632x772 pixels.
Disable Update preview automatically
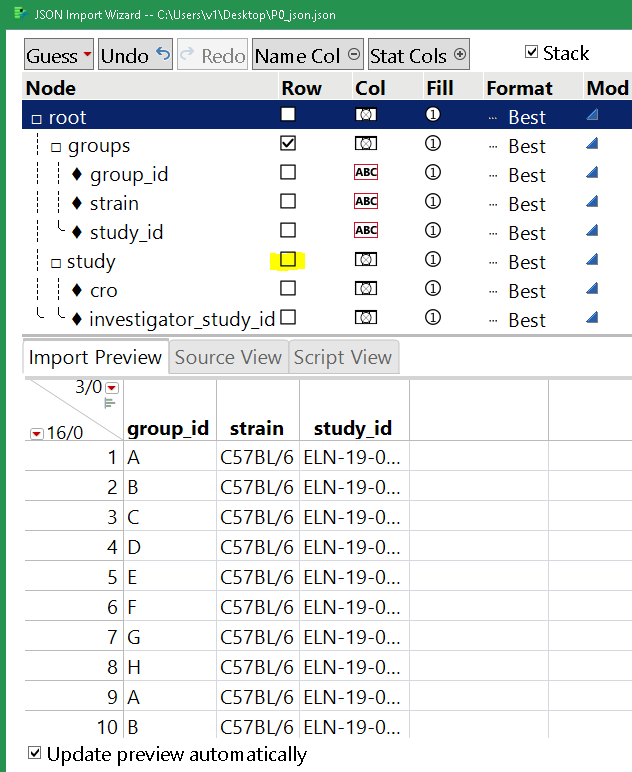tap(35, 753)
